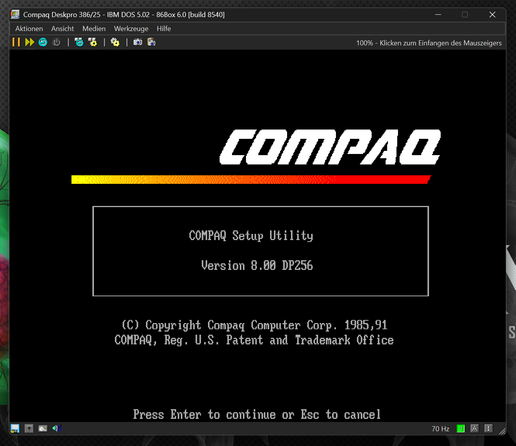Click the second status bar drive icon
Image resolution: width=516 pixels, height=446 pixels.
pos(29,428)
